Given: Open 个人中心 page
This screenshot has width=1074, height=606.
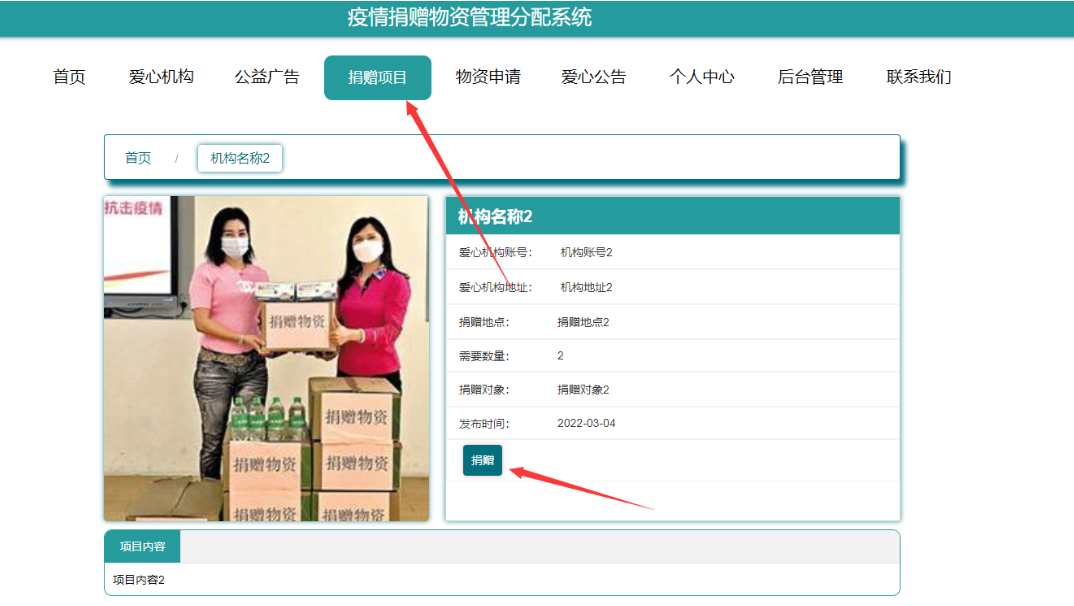Looking at the screenshot, I should [x=702, y=77].
